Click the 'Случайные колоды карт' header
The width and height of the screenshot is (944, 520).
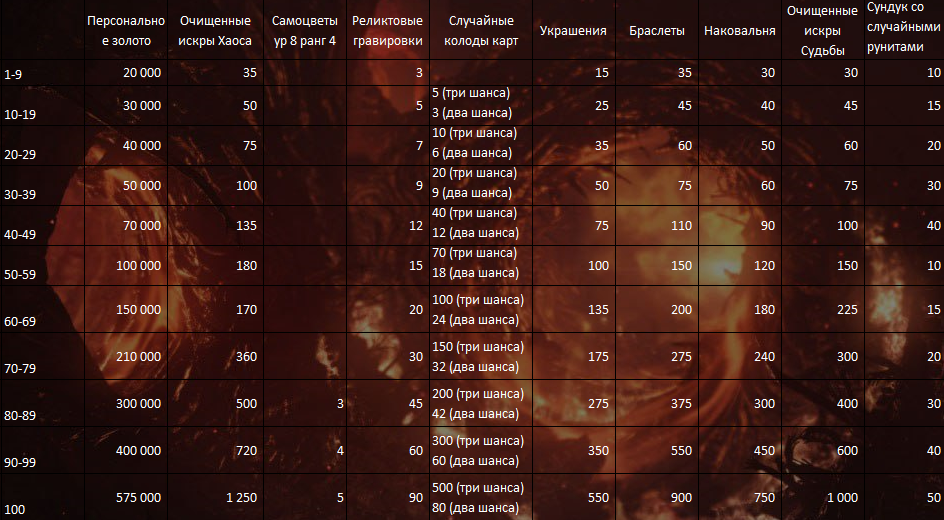click(481, 31)
